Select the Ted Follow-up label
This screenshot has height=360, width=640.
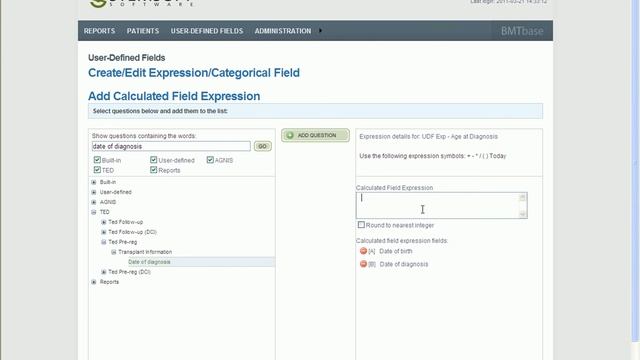(125, 222)
